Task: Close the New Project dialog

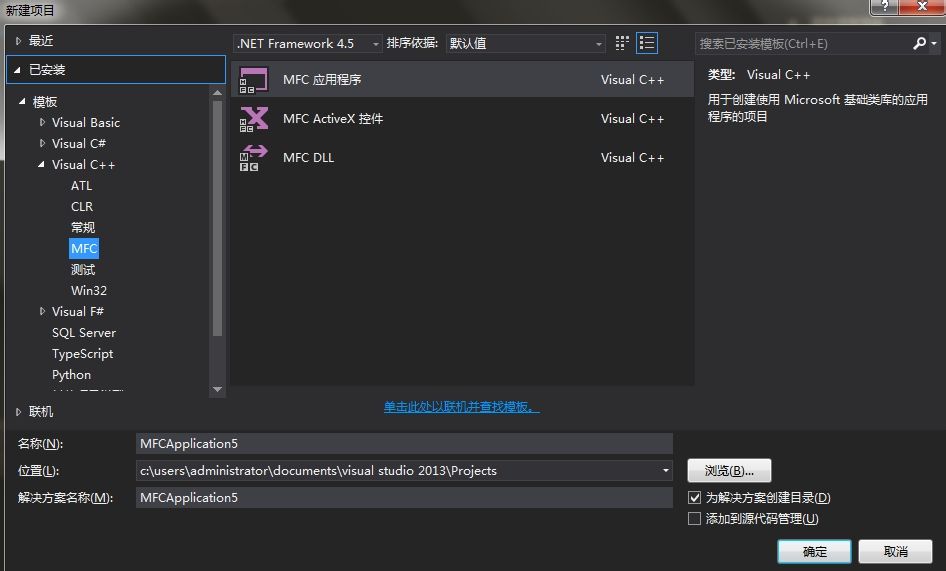Action: click(922, 7)
